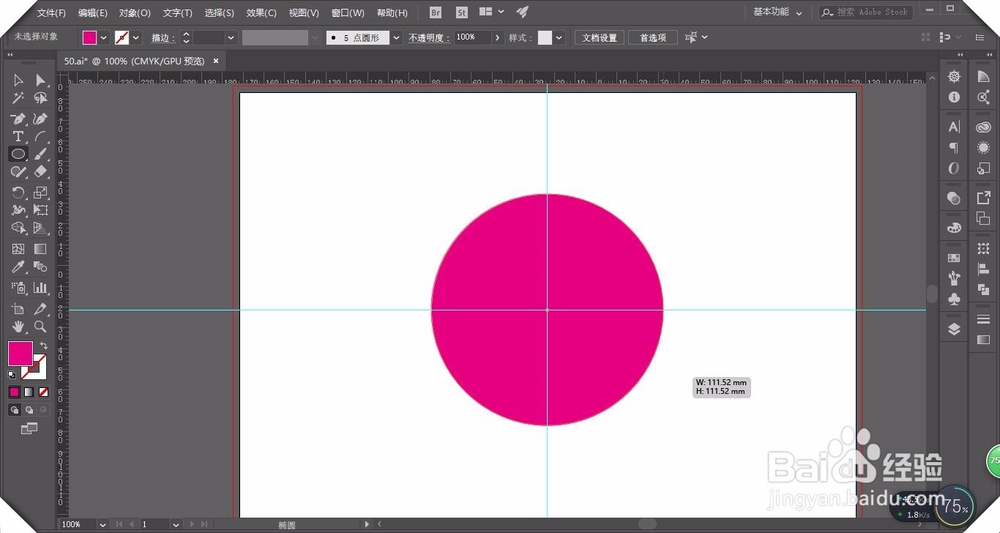Select the Eraser tool
Image resolution: width=1000 pixels, height=533 pixels.
[40, 172]
